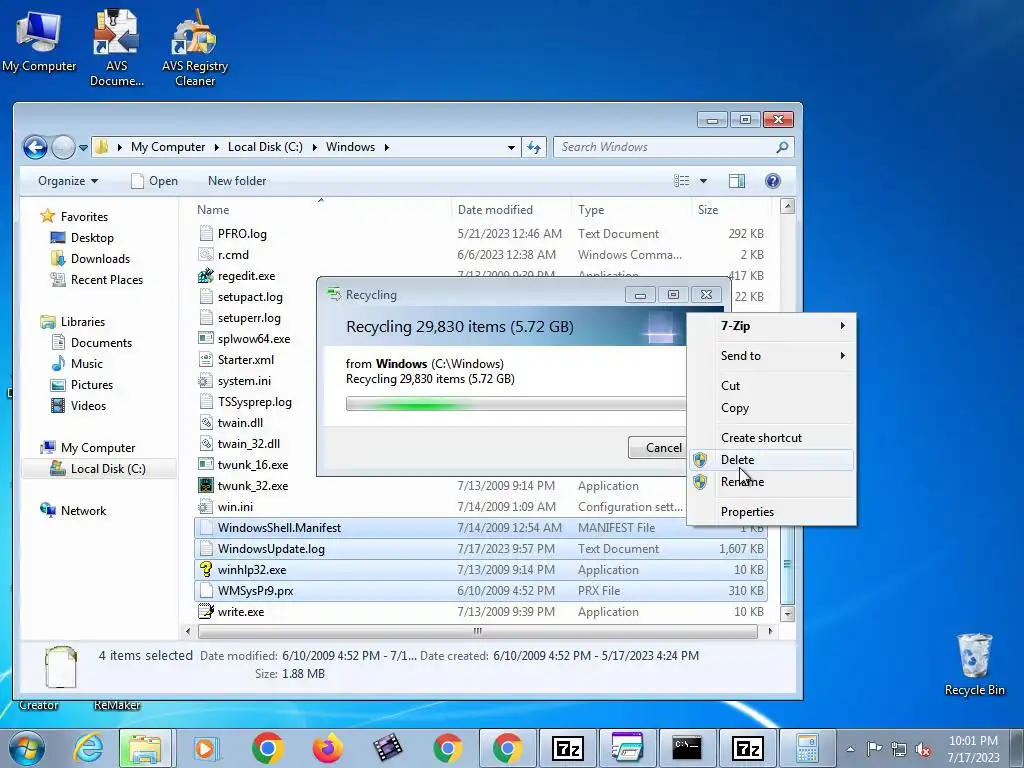Expand Windows breadcrumb arrow

pyautogui.click(x=387, y=147)
